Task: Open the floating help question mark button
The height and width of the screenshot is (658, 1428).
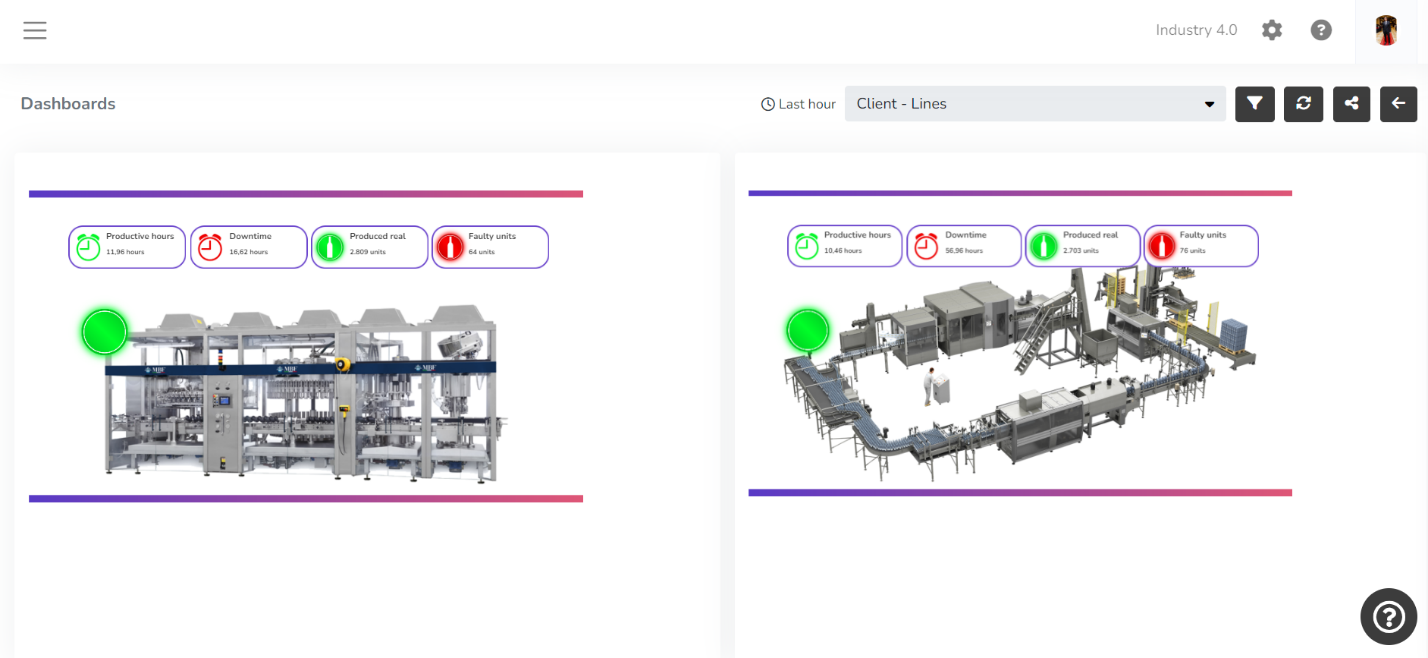Action: pos(1388,617)
